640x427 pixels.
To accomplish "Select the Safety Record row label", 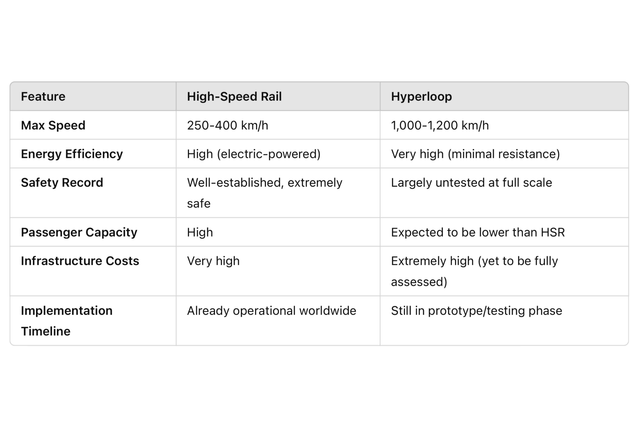I will (62, 183).
